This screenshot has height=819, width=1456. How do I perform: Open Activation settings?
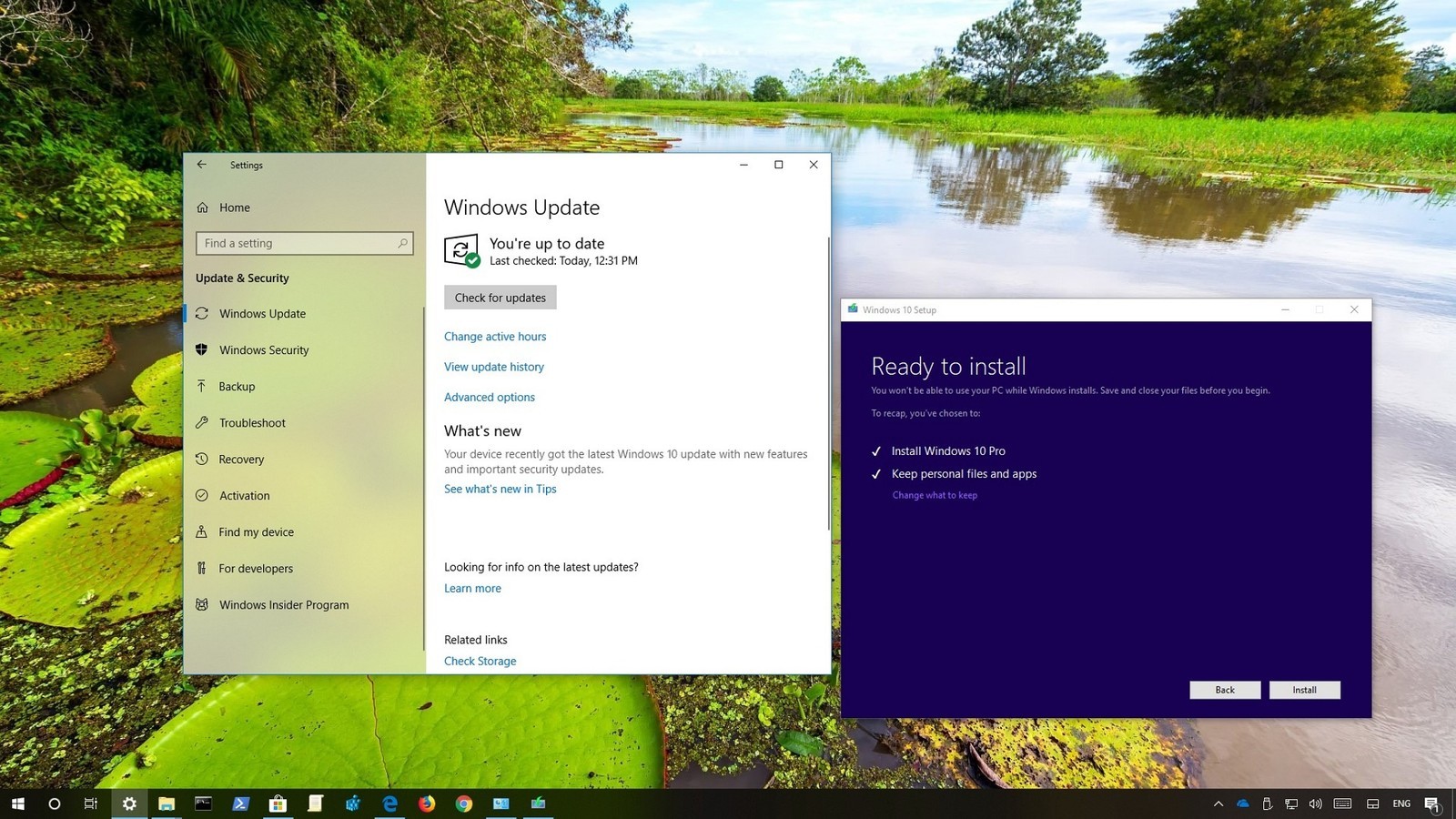coord(244,495)
